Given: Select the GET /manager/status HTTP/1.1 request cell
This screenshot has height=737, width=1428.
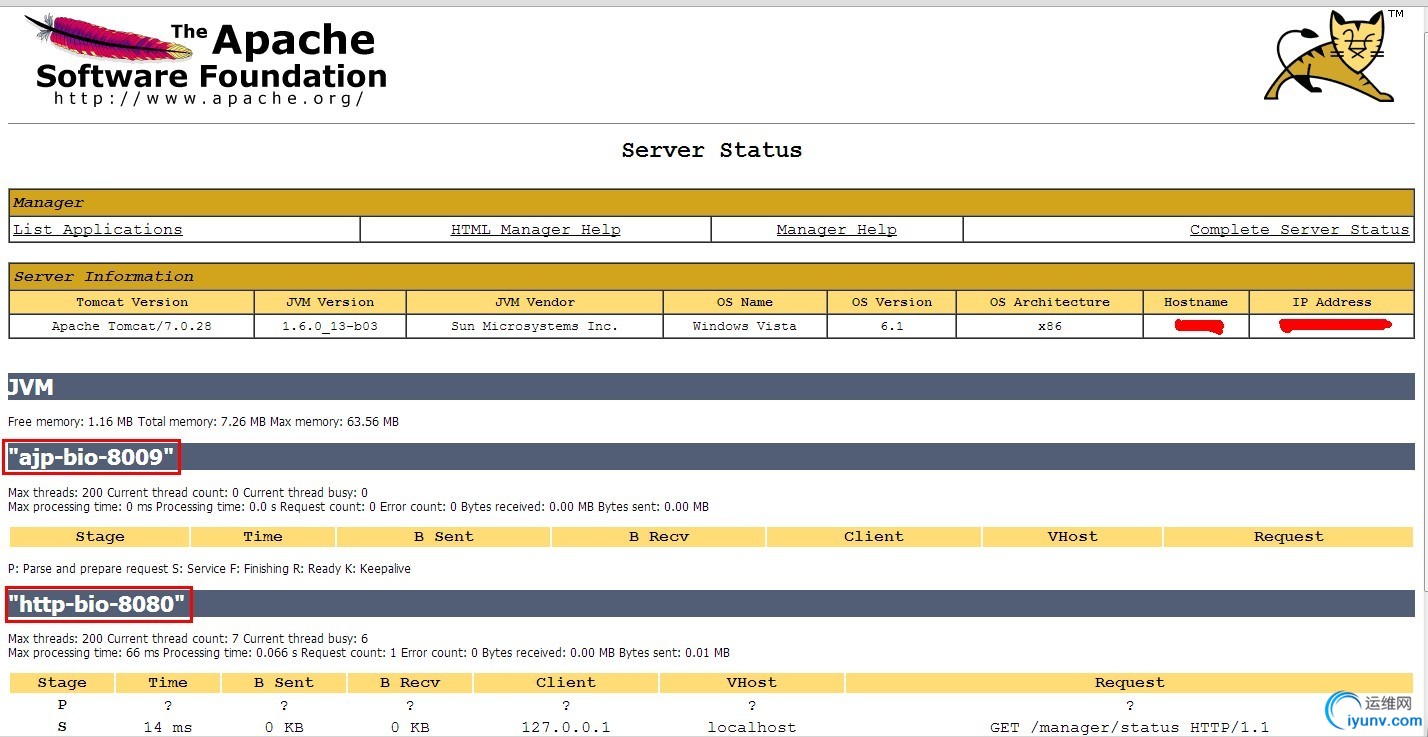Looking at the screenshot, I should tap(1129, 727).
